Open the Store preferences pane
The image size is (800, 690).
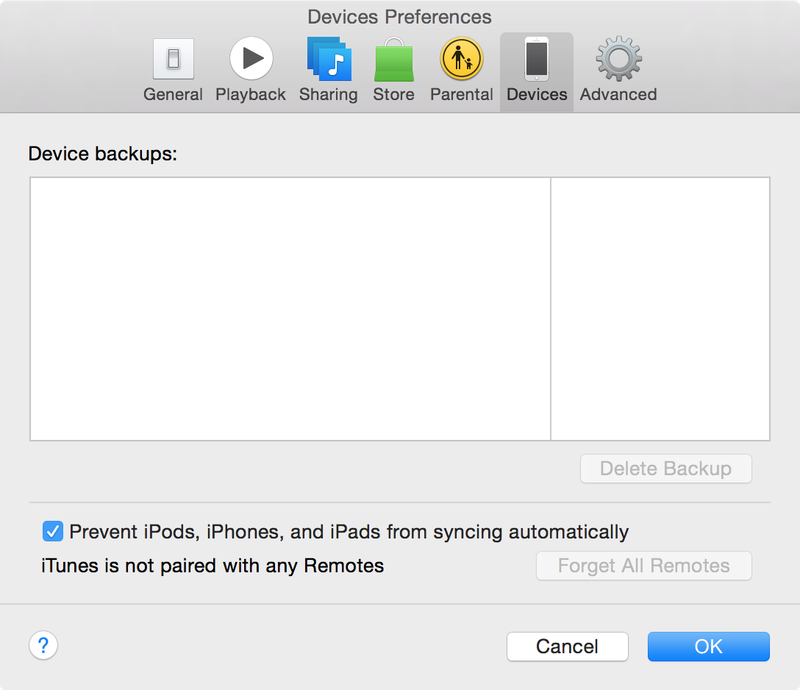point(393,70)
